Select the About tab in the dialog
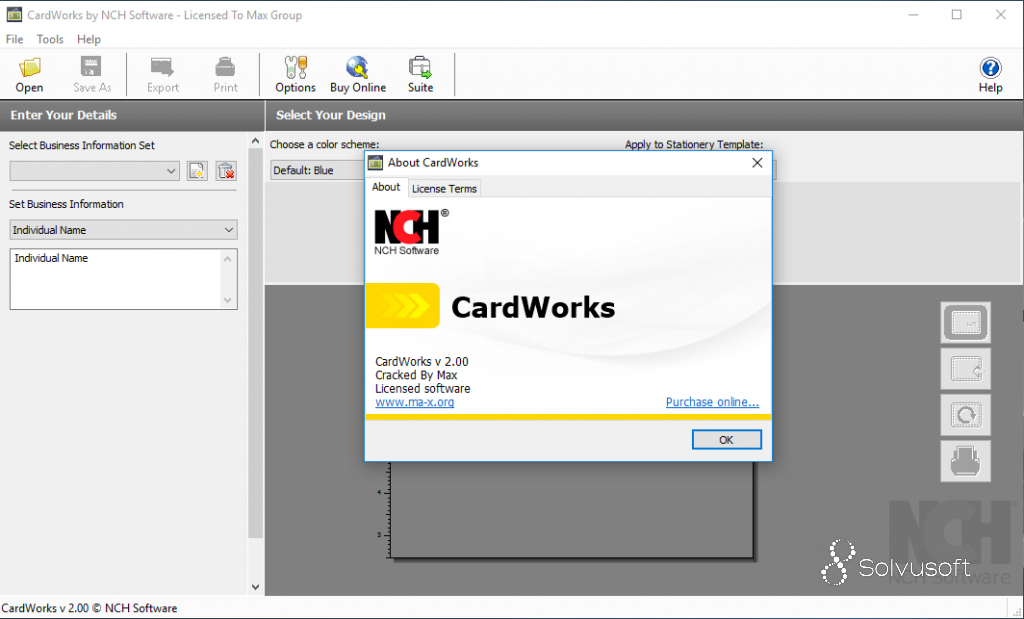 point(386,187)
